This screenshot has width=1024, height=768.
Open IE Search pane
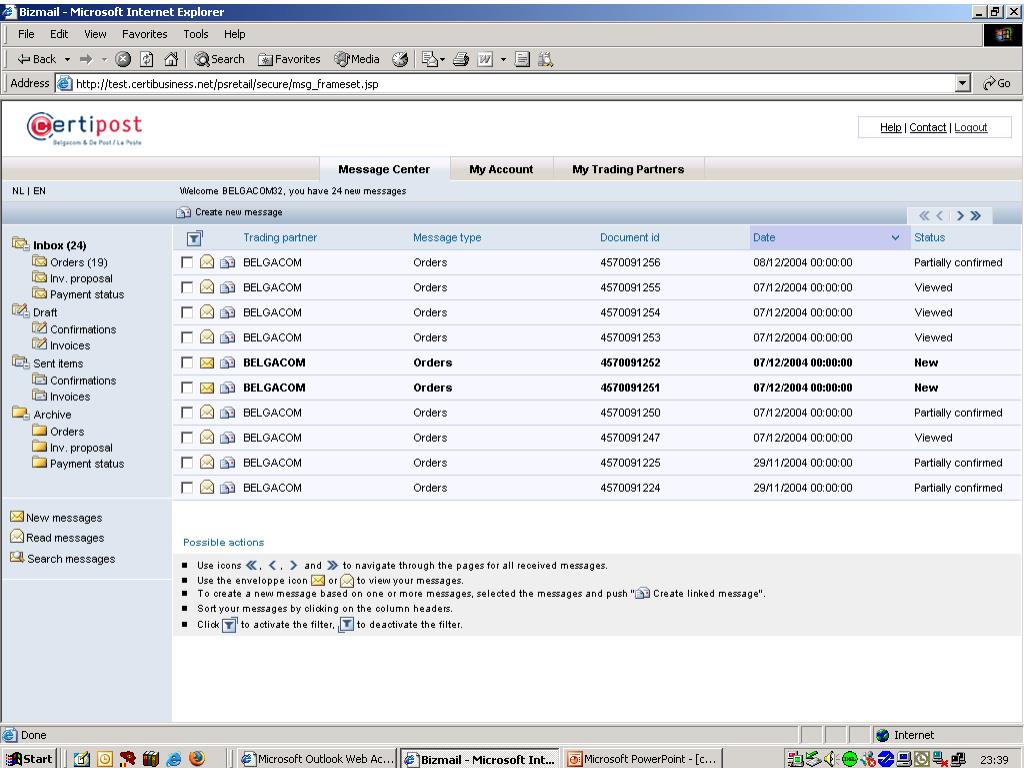coord(219,59)
